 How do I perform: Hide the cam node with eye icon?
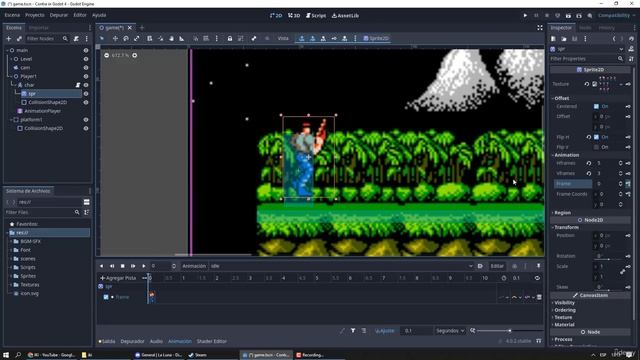[x=86, y=67]
